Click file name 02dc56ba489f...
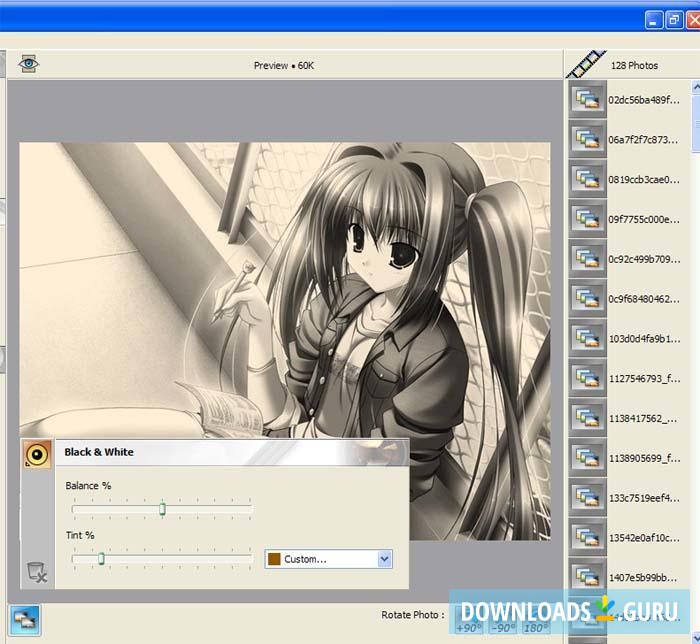The width and height of the screenshot is (700, 644). point(644,100)
